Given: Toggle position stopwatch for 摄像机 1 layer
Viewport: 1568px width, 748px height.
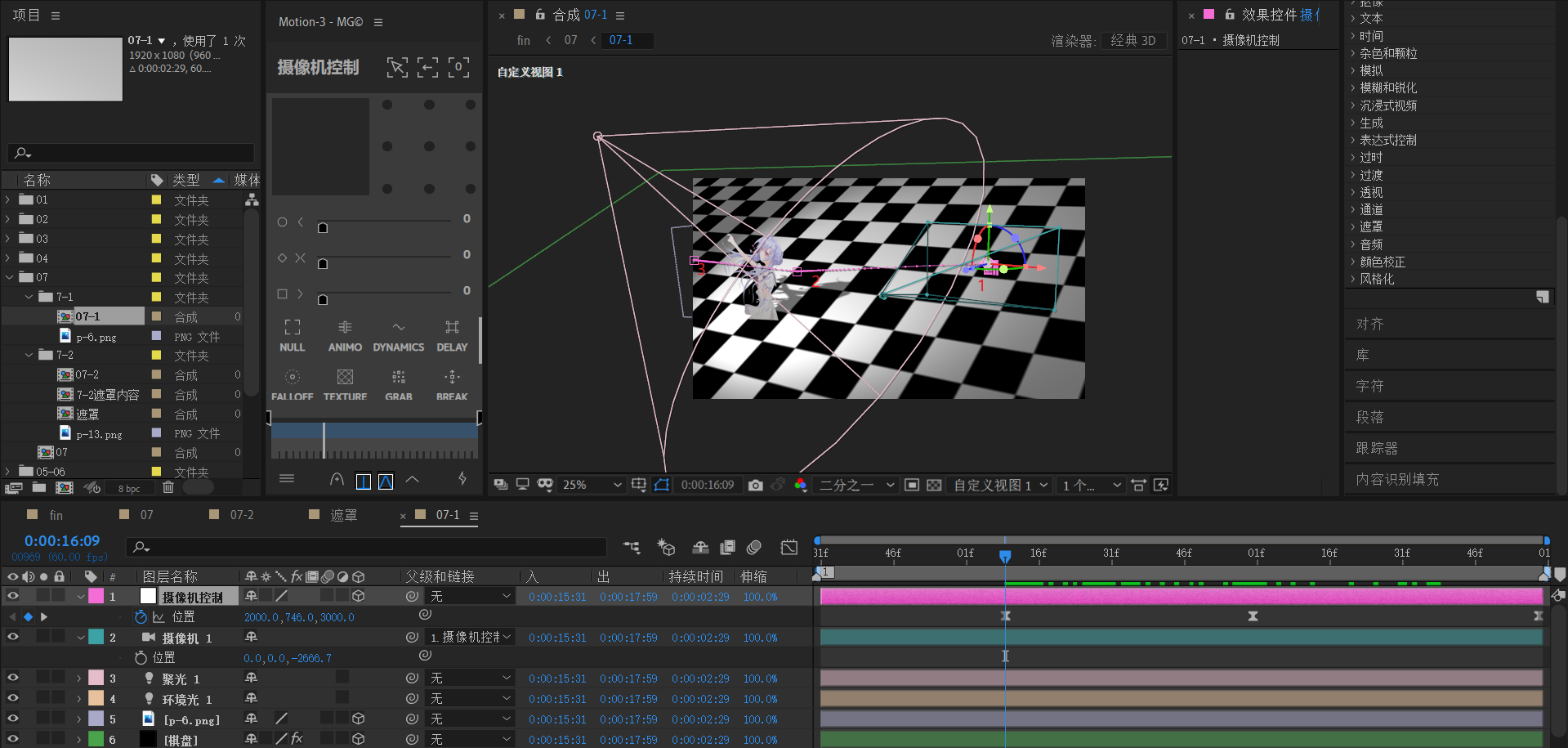Looking at the screenshot, I should (x=141, y=657).
